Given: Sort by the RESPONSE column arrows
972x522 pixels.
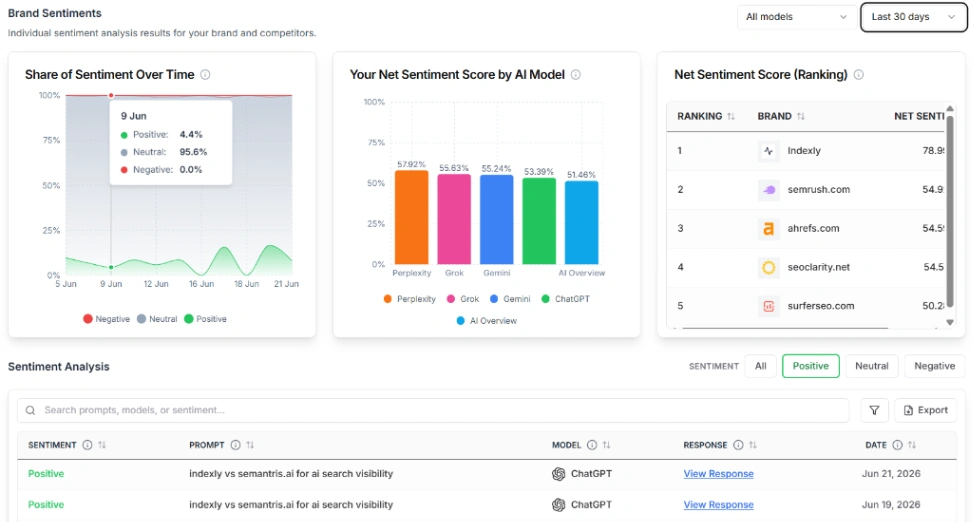Looking at the screenshot, I should coord(753,445).
